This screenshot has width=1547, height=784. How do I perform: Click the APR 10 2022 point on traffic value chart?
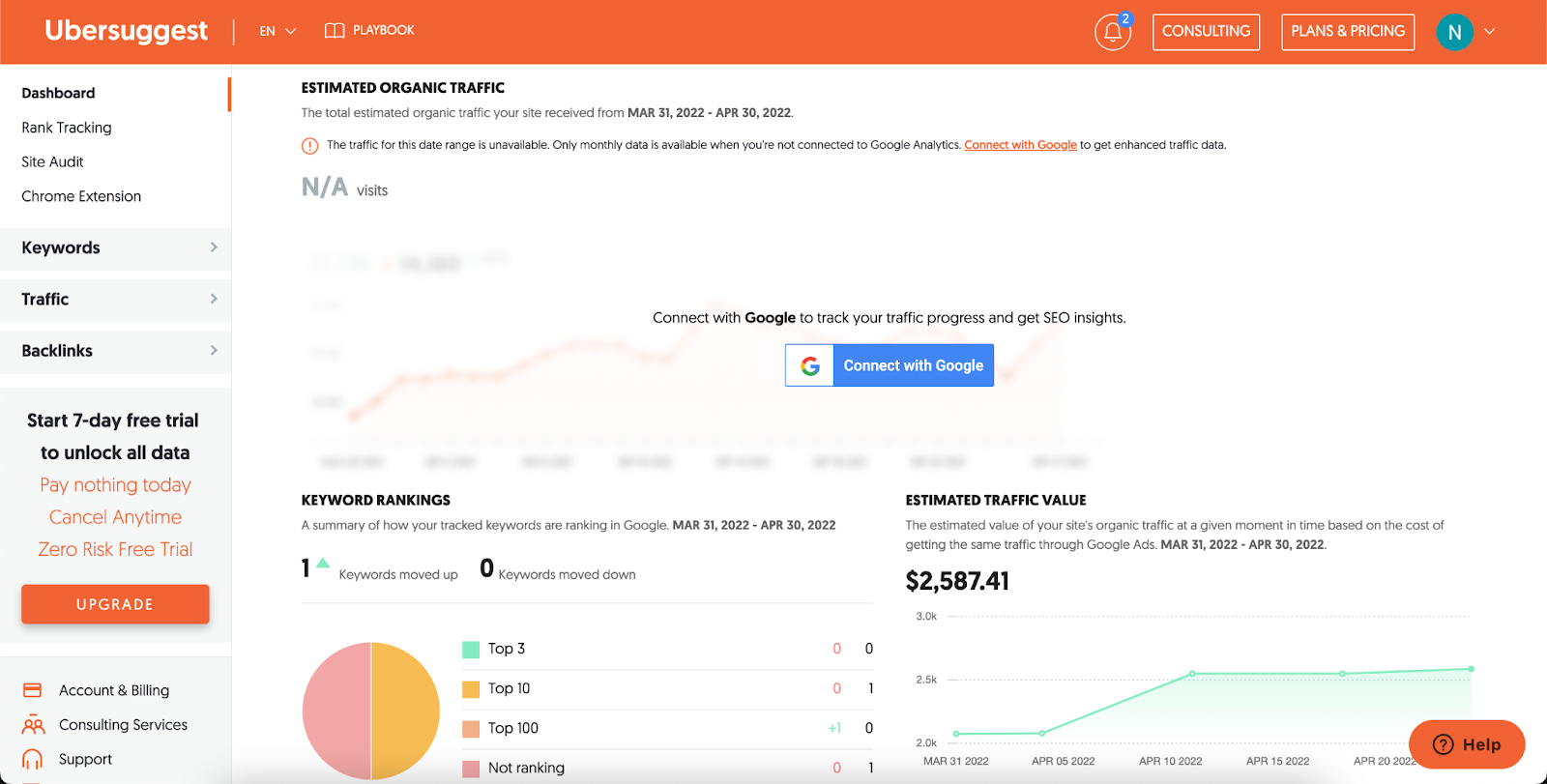click(1192, 674)
